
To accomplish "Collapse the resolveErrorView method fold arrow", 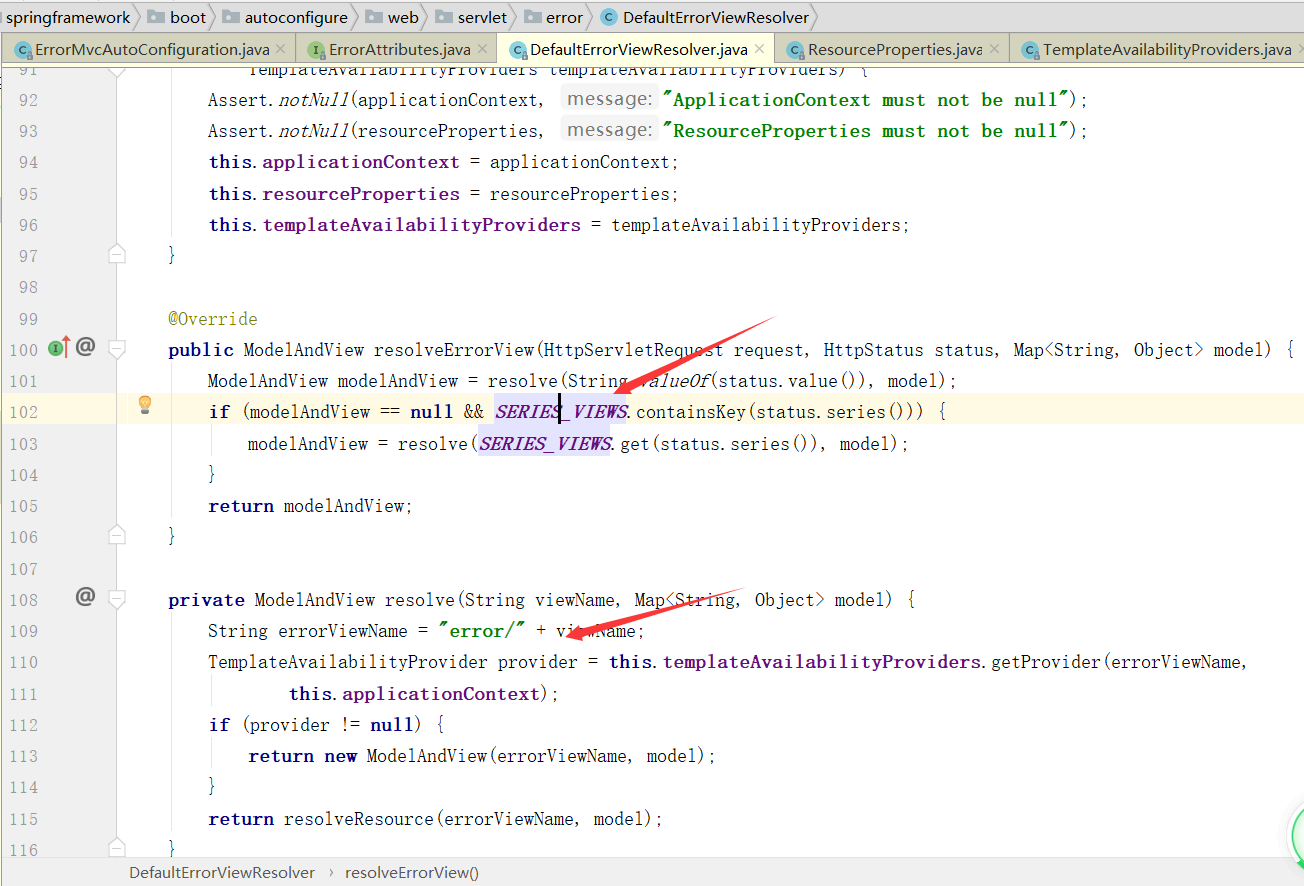I will [117, 349].
